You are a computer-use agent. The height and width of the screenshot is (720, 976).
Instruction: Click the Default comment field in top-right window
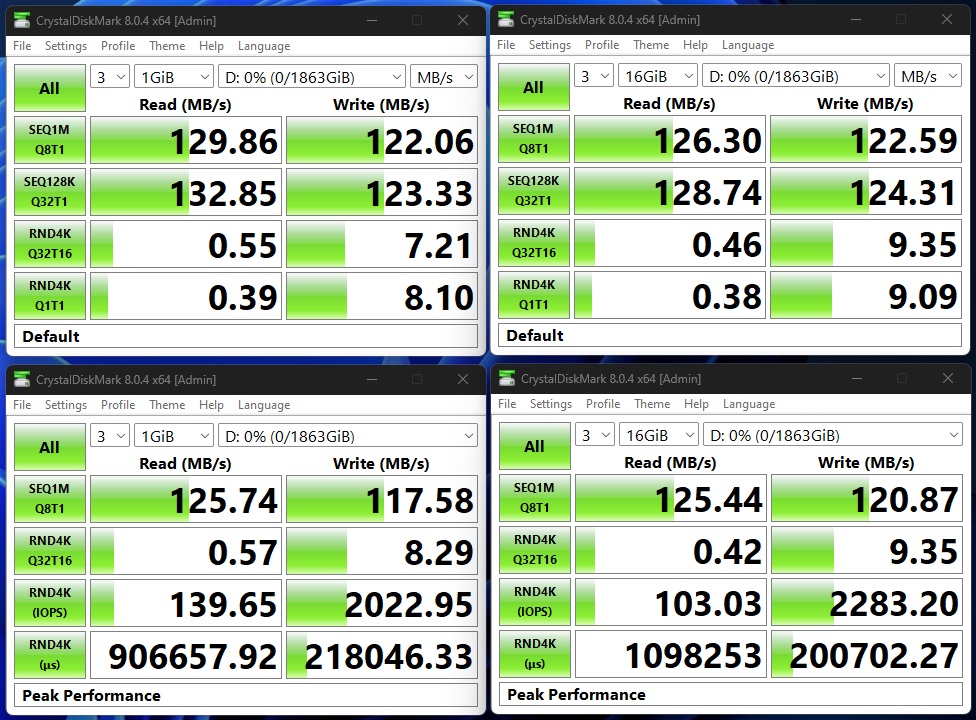point(730,335)
